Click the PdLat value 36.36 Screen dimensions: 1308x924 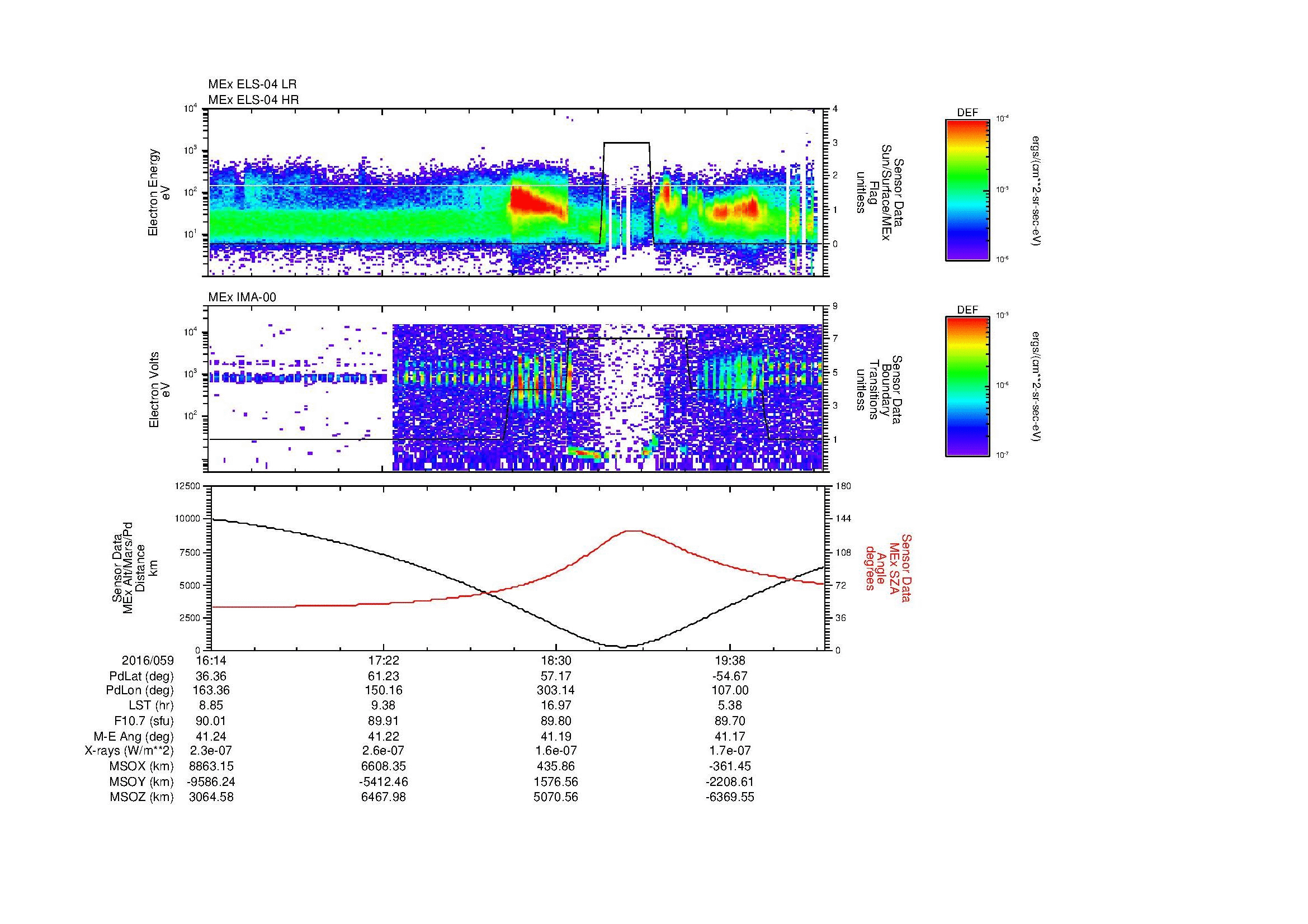[x=211, y=676]
